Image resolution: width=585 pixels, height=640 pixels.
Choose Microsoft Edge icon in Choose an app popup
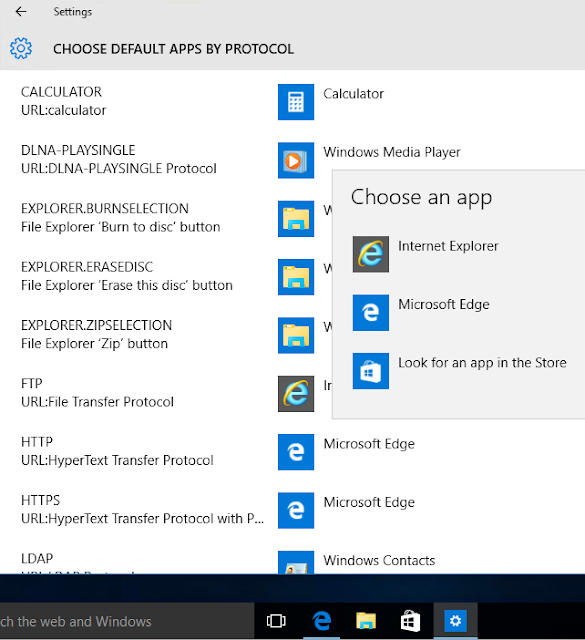point(371,313)
